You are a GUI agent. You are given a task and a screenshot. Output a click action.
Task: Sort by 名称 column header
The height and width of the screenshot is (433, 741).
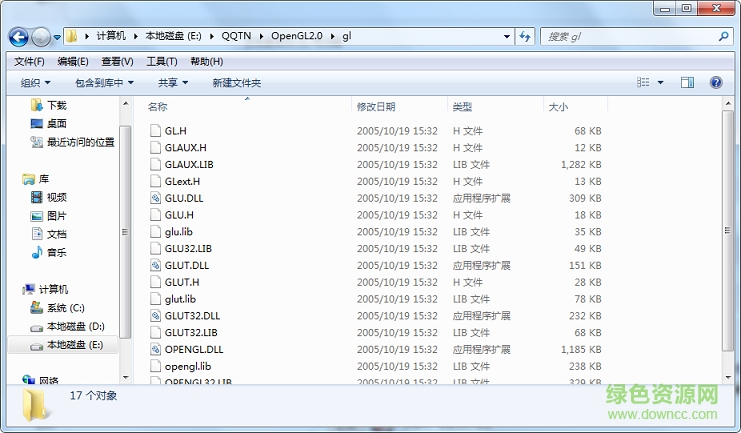(x=157, y=107)
